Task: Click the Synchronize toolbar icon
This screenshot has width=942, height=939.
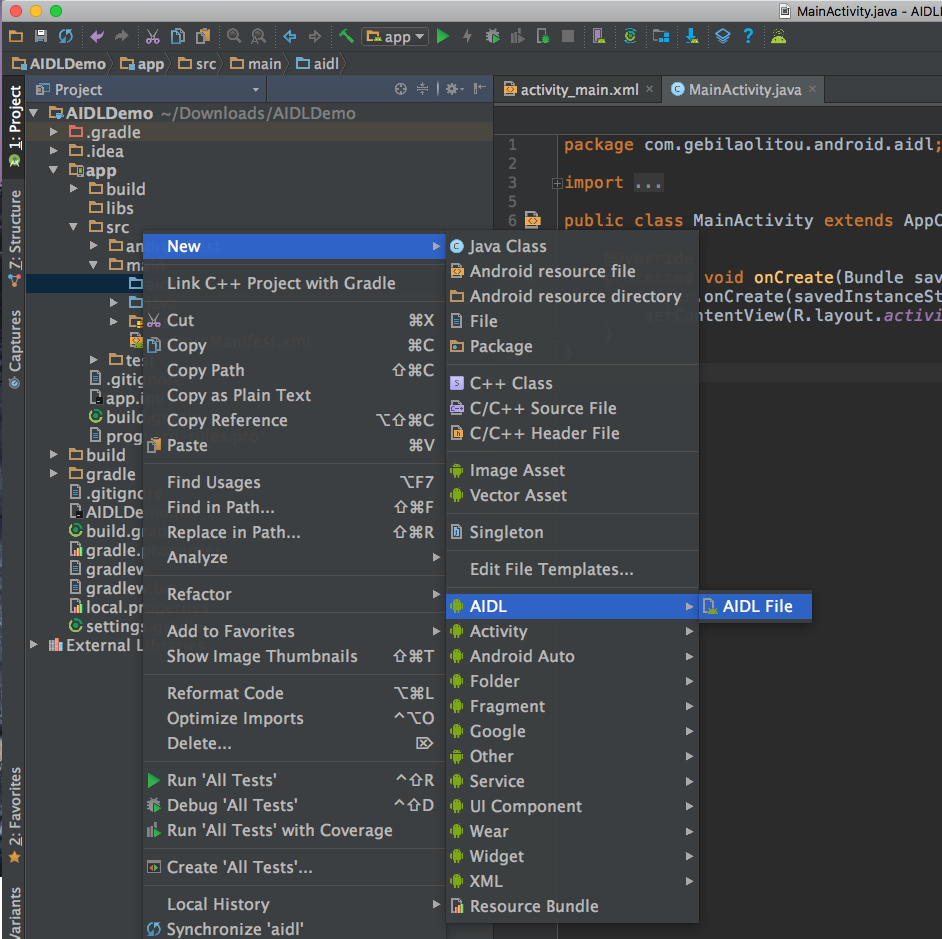Action: click(65, 37)
